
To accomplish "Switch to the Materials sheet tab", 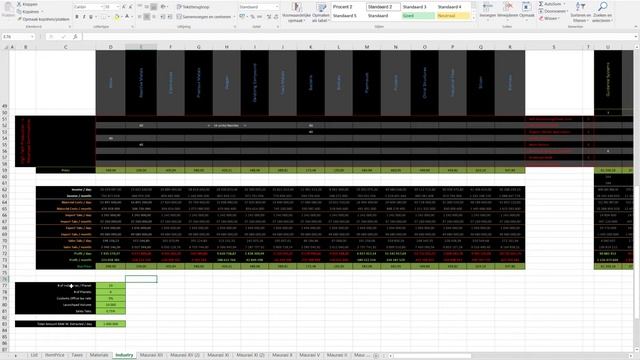I will coord(99,356).
